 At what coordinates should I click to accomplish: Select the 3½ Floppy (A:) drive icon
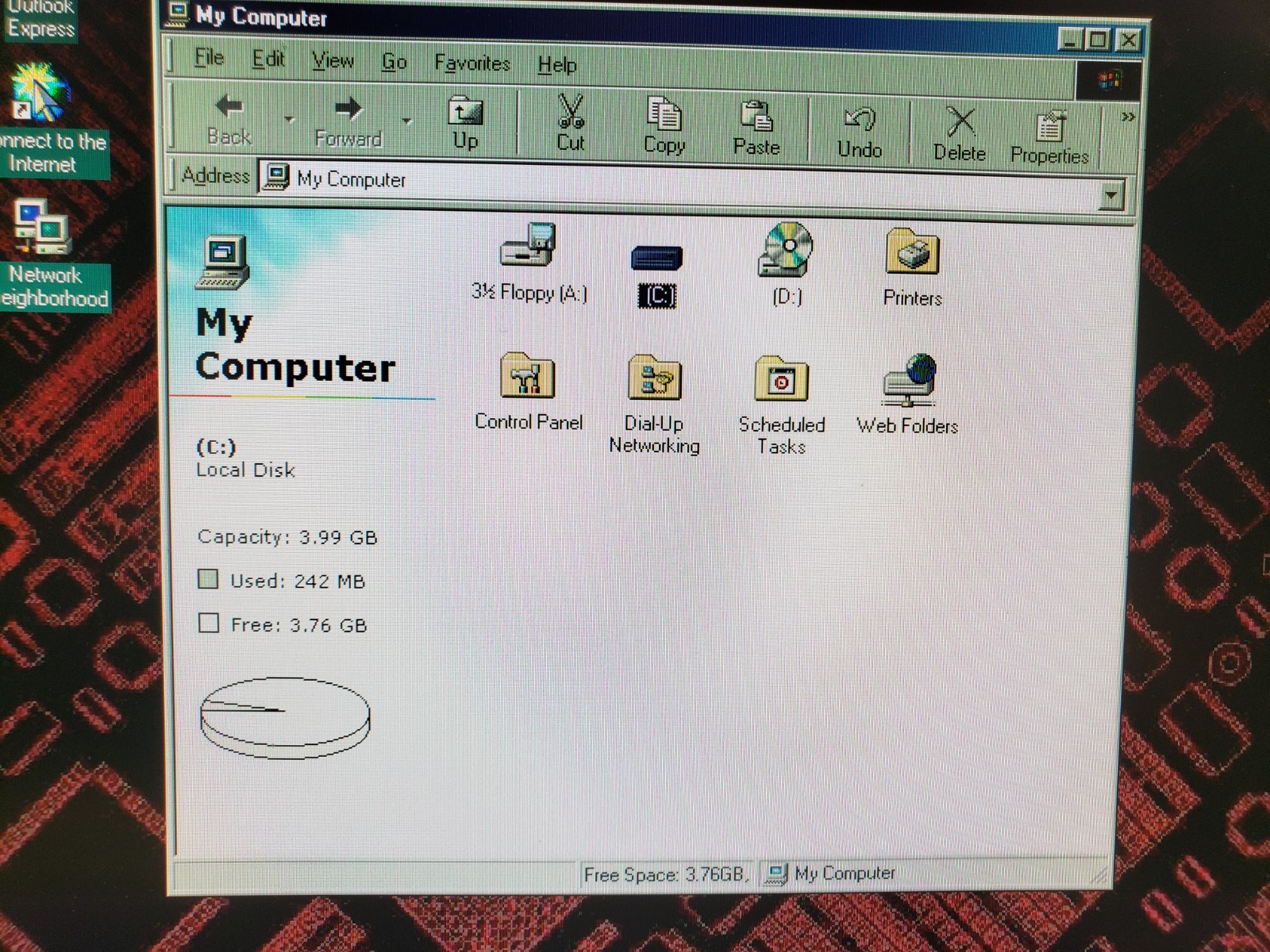pos(529,246)
